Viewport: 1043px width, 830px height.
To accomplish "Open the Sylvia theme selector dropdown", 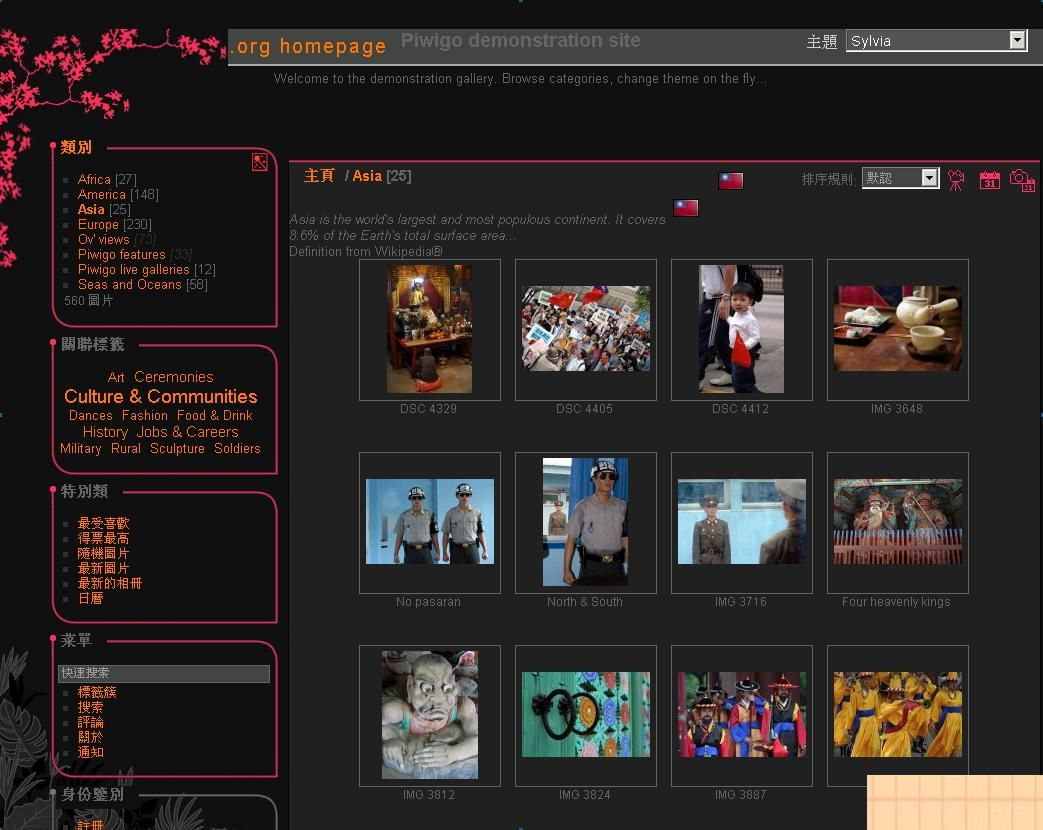I will [936, 40].
